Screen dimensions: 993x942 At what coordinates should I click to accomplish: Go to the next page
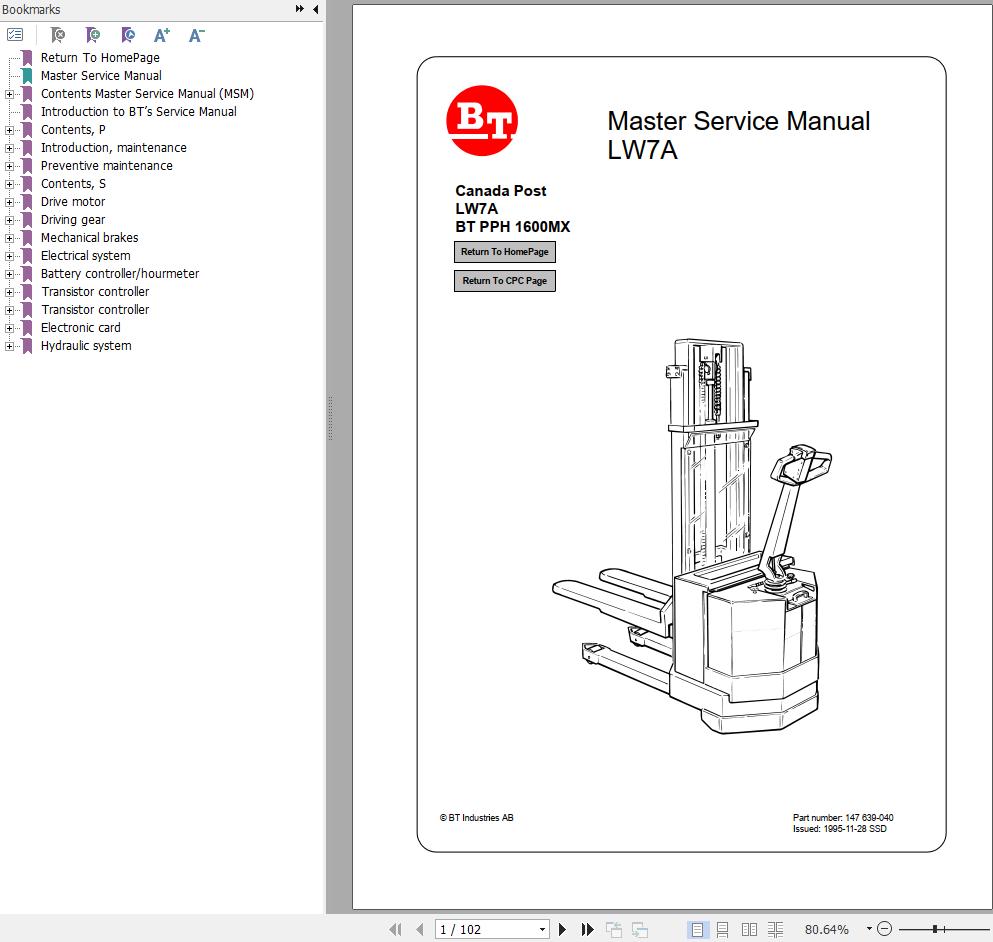pyautogui.click(x=563, y=929)
